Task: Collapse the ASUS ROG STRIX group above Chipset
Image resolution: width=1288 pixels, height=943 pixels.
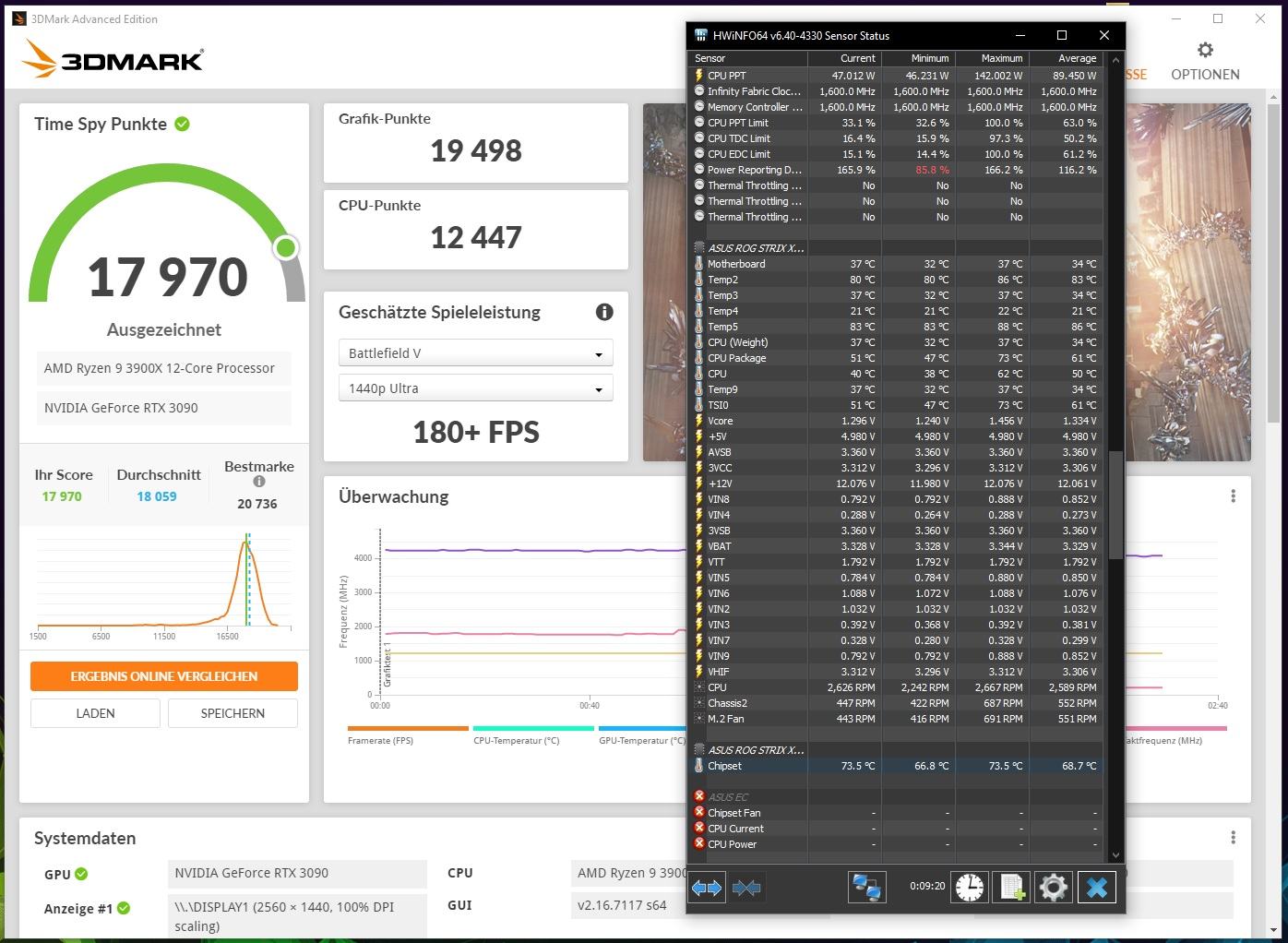Action: pyautogui.click(x=699, y=750)
